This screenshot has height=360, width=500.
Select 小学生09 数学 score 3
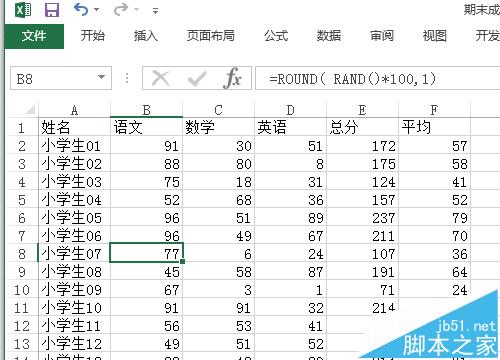click(218, 290)
